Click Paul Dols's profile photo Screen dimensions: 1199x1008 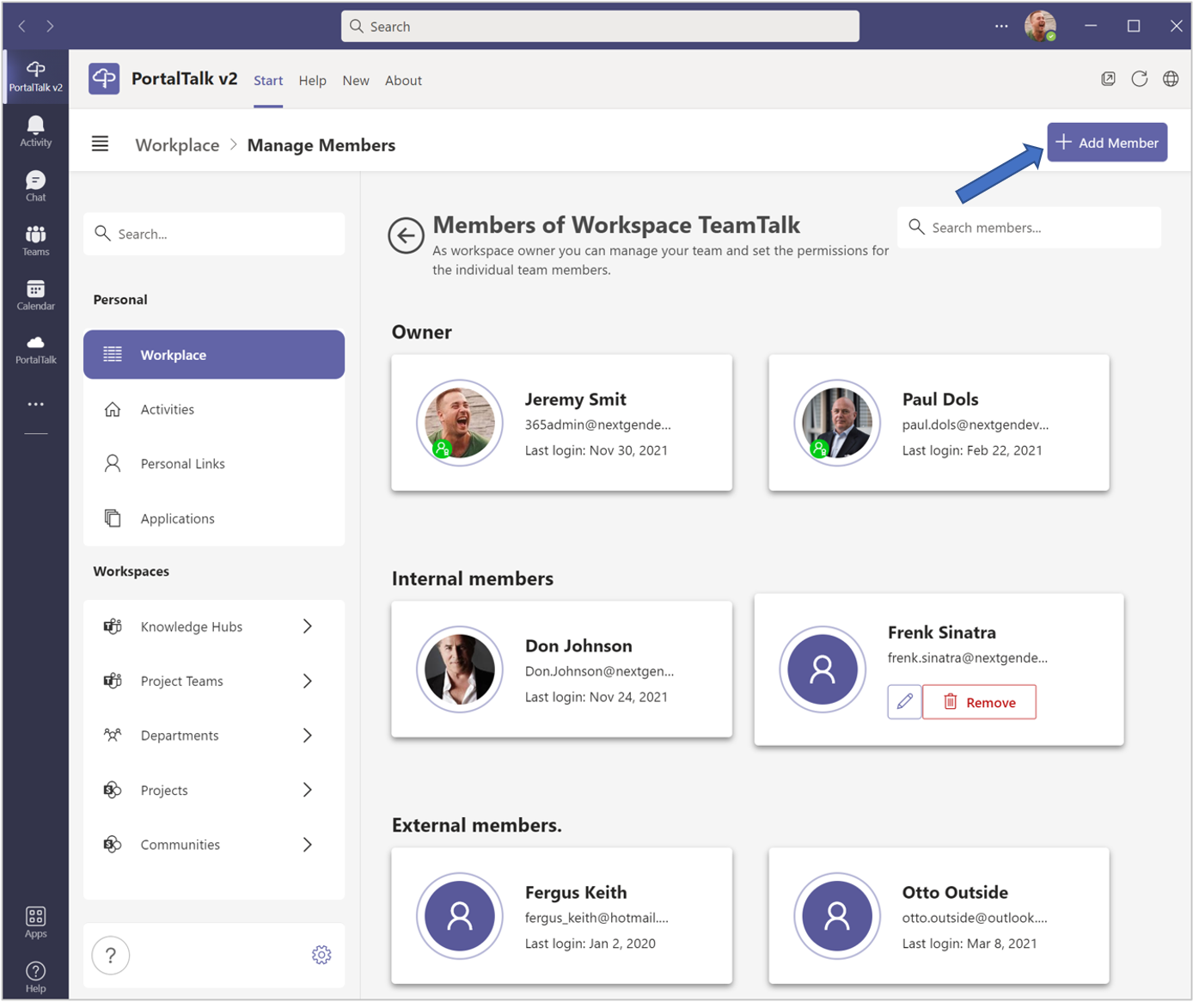pyautogui.click(x=837, y=424)
